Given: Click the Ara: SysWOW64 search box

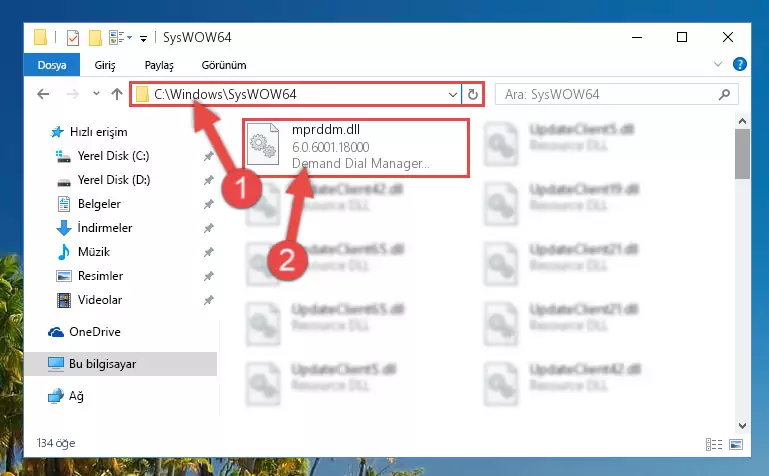Looking at the screenshot, I should pos(616,94).
